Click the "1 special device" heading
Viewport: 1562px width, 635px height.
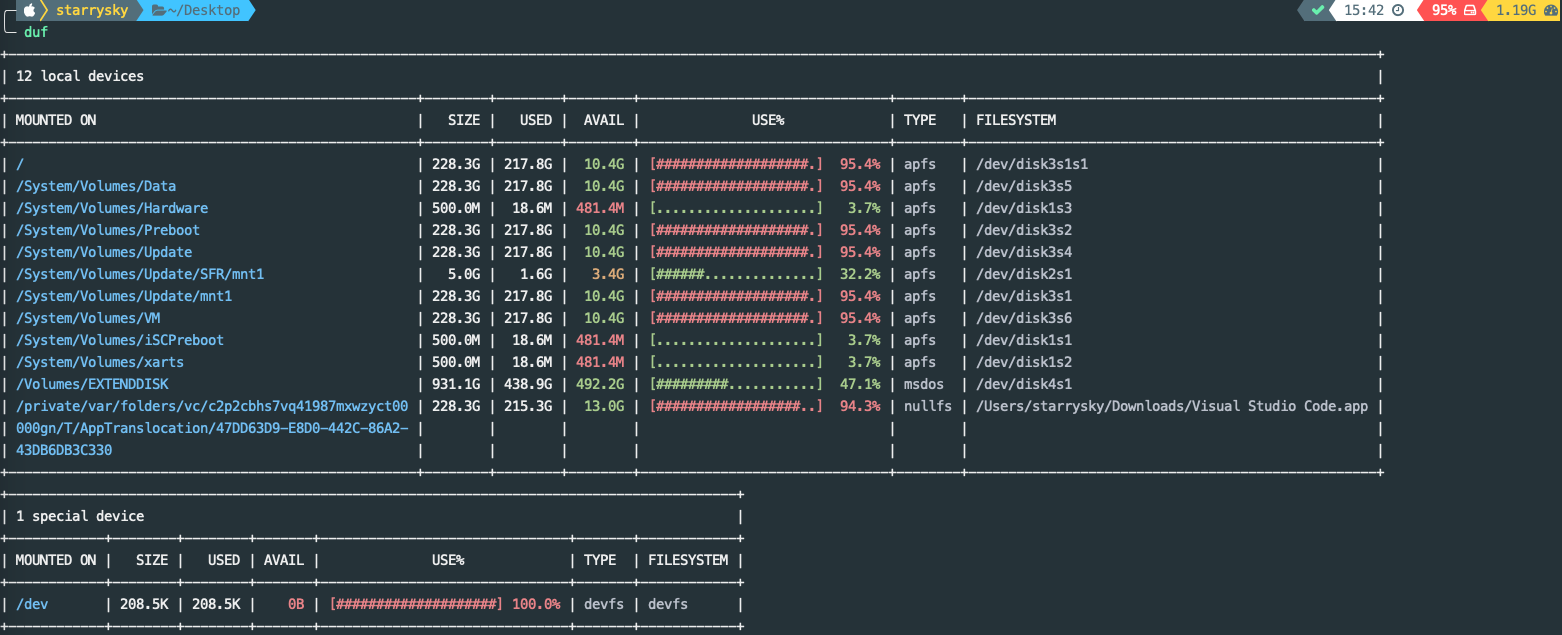point(80,516)
